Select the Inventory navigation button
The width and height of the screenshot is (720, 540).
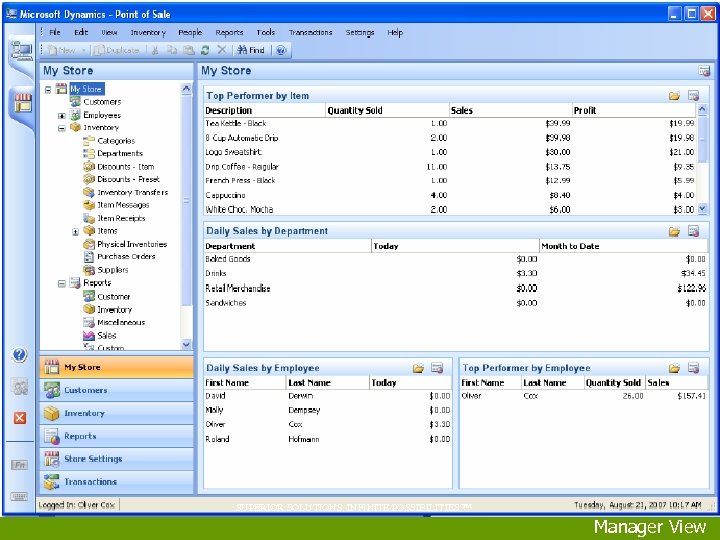click(117, 413)
